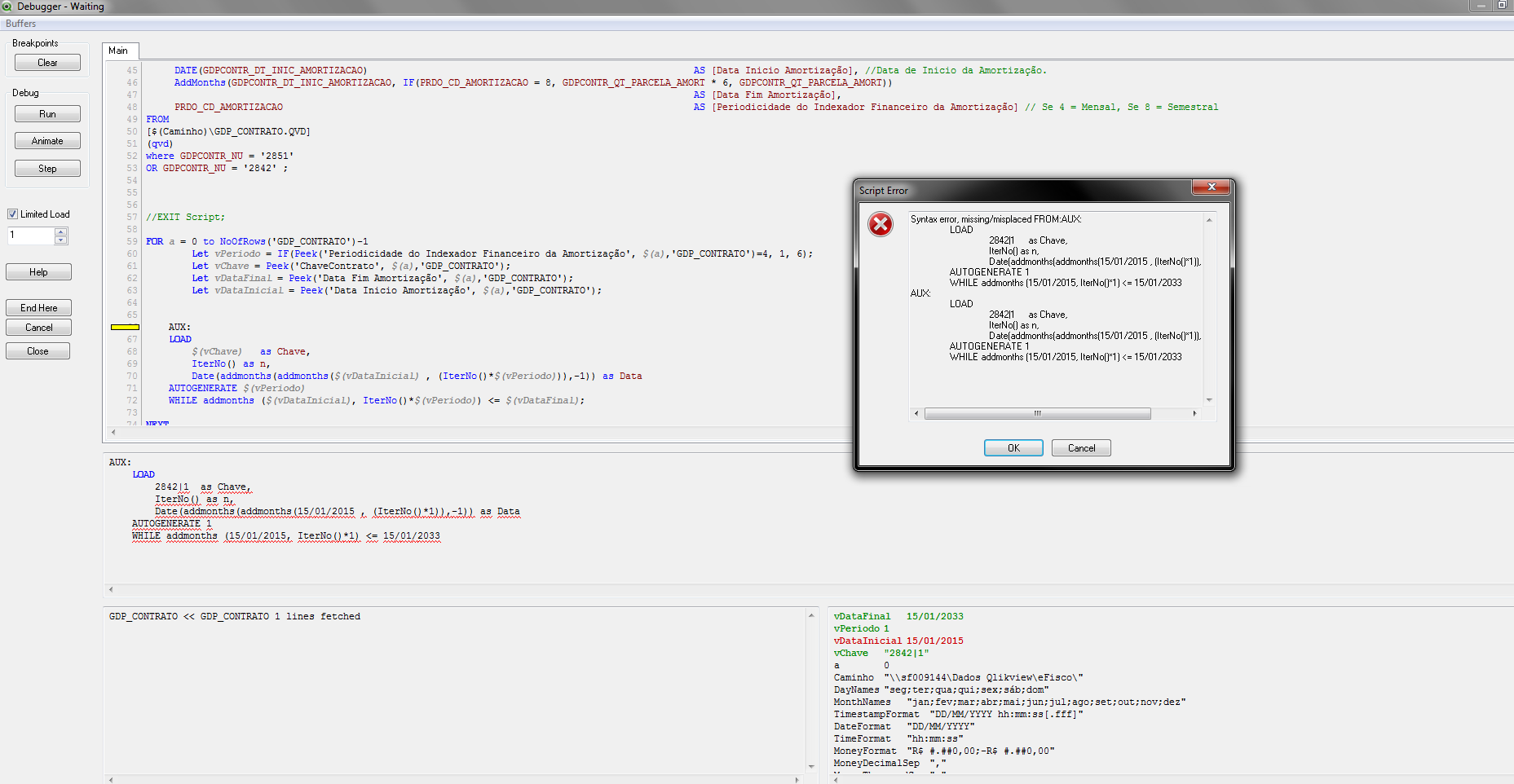Click the vPeriodo variable row
The height and width of the screenshot is (784, 1514).
(862, 629)
